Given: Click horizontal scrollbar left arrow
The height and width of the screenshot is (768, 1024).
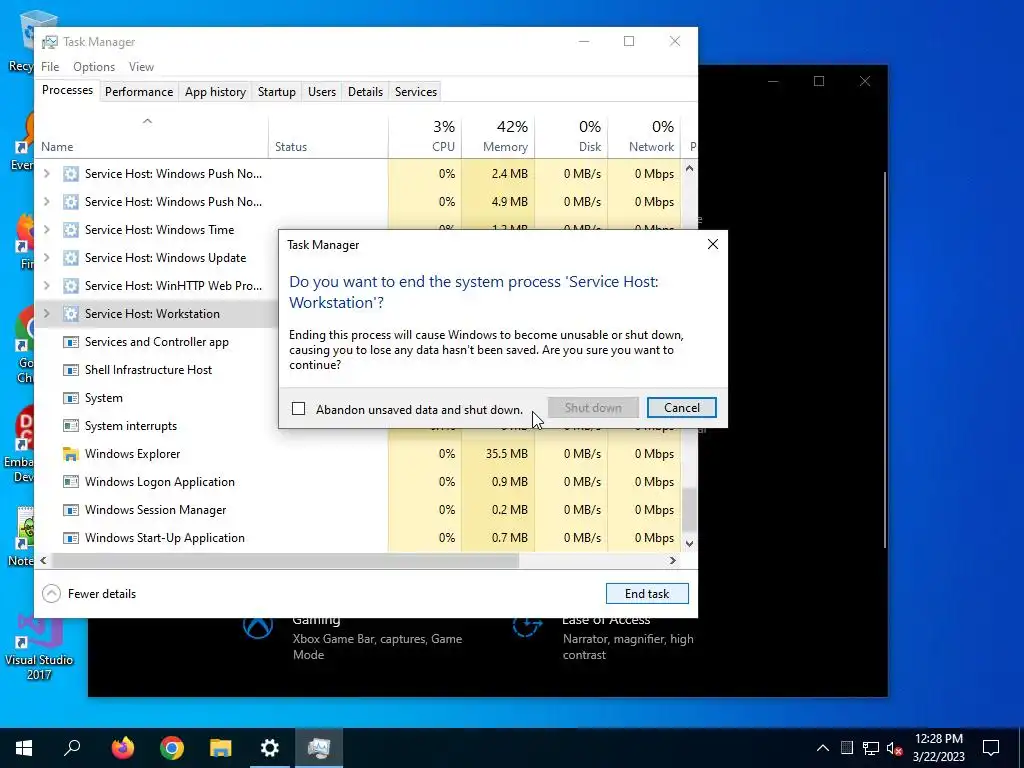Looking at the screenshot, I should [x=43, y=560].
